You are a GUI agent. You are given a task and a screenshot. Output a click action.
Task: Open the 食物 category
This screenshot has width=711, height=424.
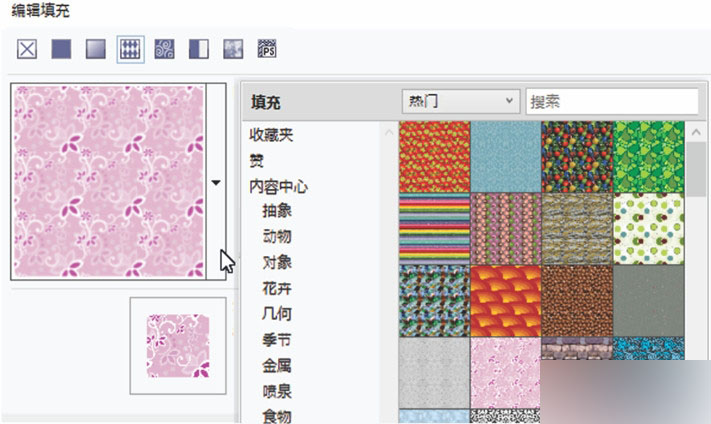tap(277, 416)
